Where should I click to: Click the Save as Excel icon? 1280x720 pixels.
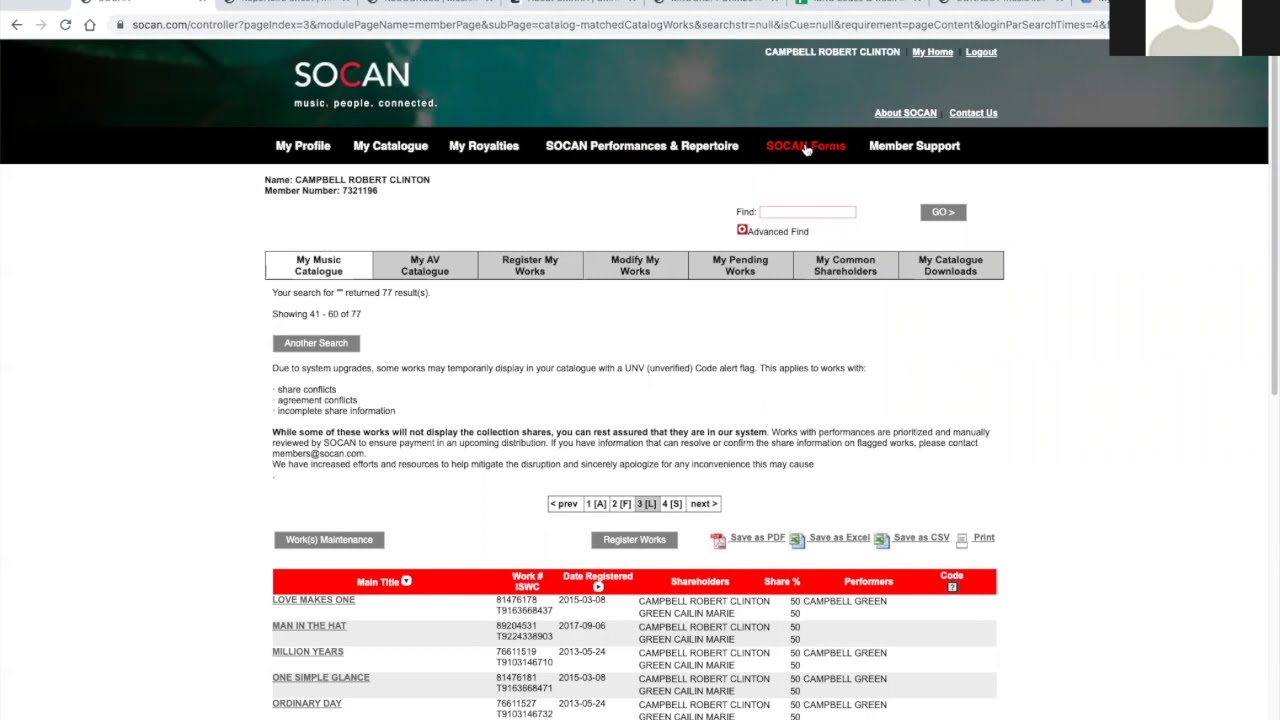click(797, 540)
